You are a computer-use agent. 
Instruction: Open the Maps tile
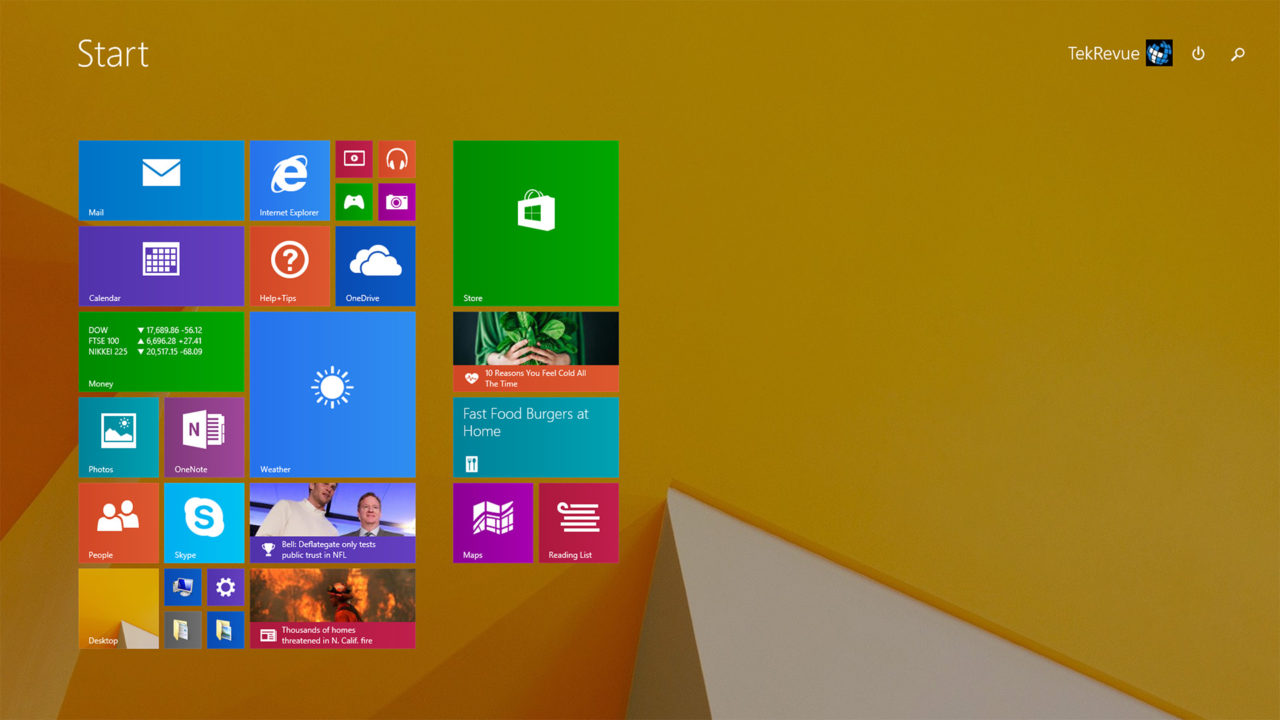click(493, 523)
